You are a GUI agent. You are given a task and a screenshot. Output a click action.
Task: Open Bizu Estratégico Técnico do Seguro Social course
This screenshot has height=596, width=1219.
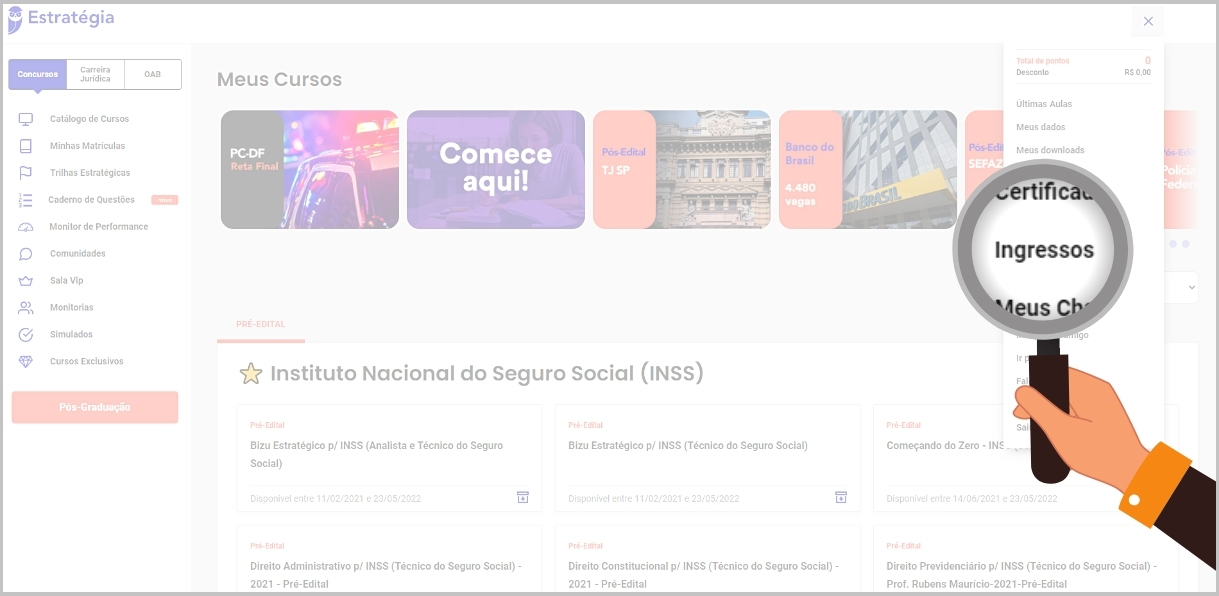click(x=707, y=458)
